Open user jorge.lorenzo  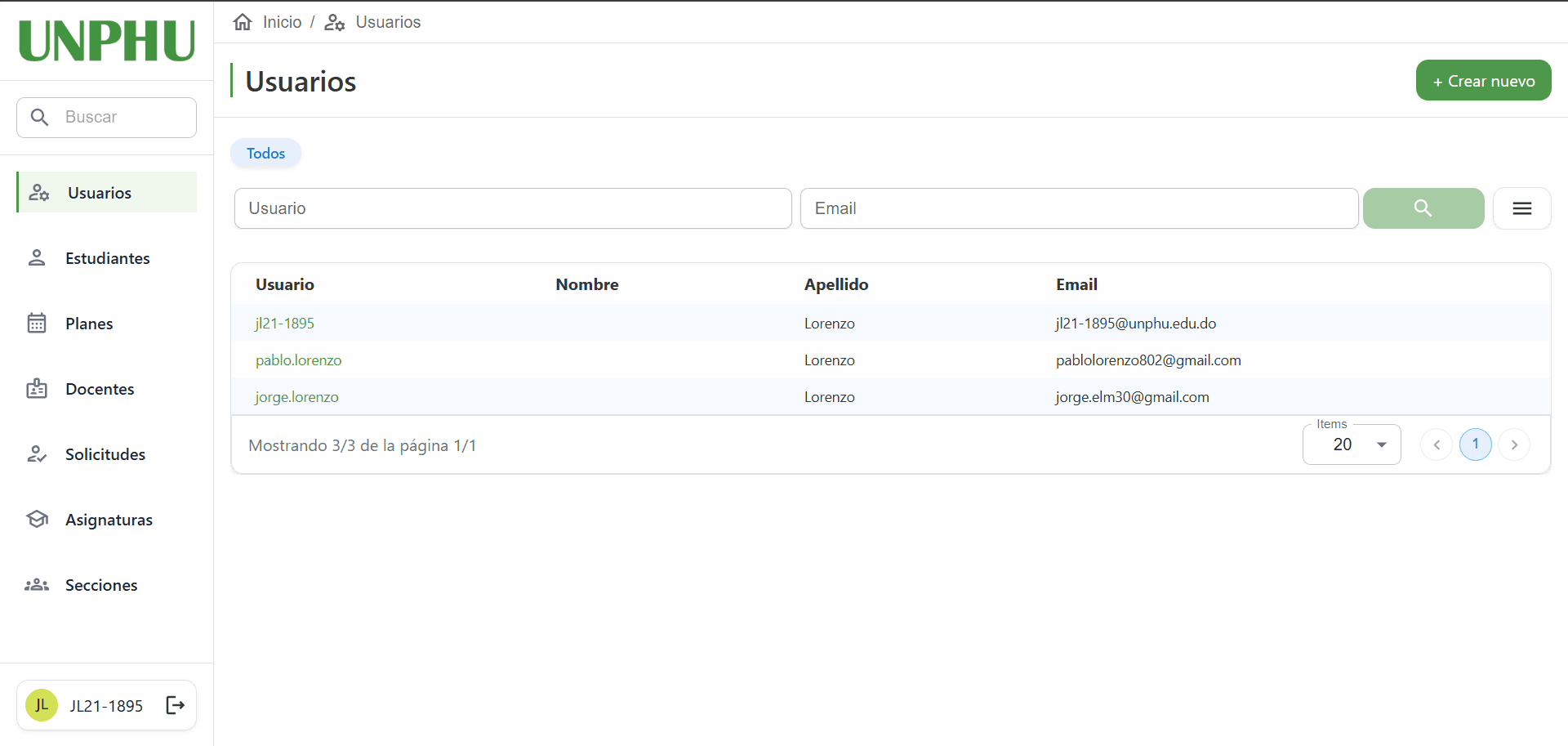296,397
